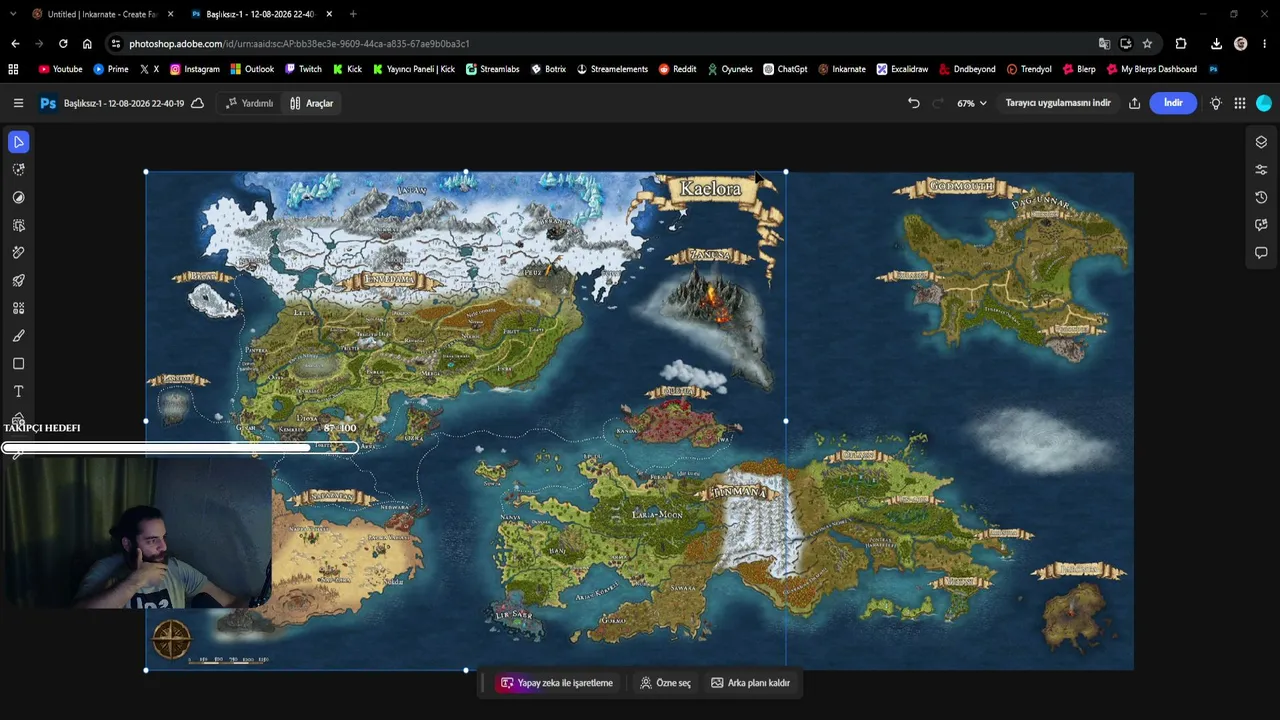Open the browser downloads icon
Viewport: 1280px width, 720px height.
pos(1216,44)
